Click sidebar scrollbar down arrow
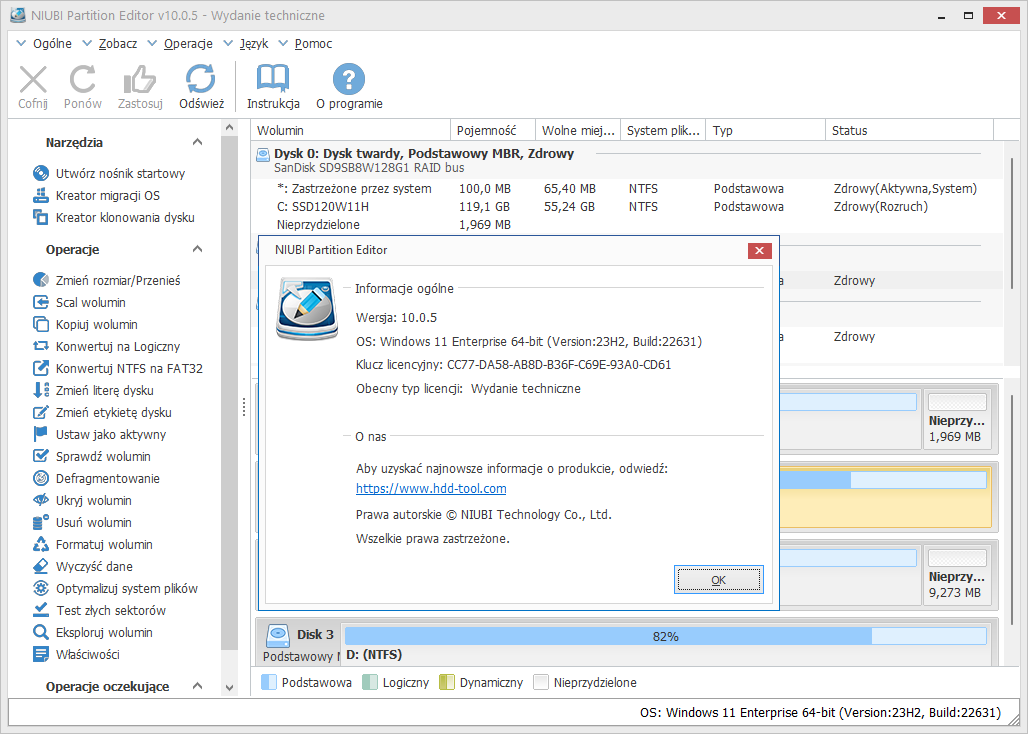The width and height of the screenshot is (1028, 734). [x=229, y=688]
